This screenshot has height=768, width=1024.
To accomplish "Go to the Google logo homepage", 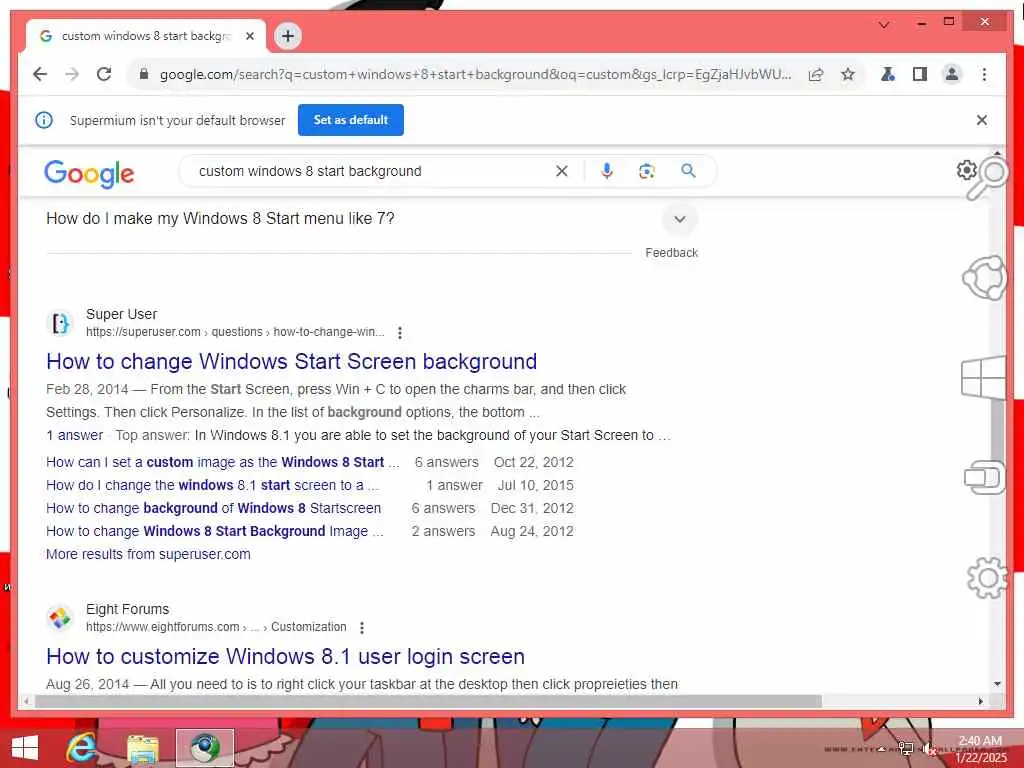I will [89, 173].
